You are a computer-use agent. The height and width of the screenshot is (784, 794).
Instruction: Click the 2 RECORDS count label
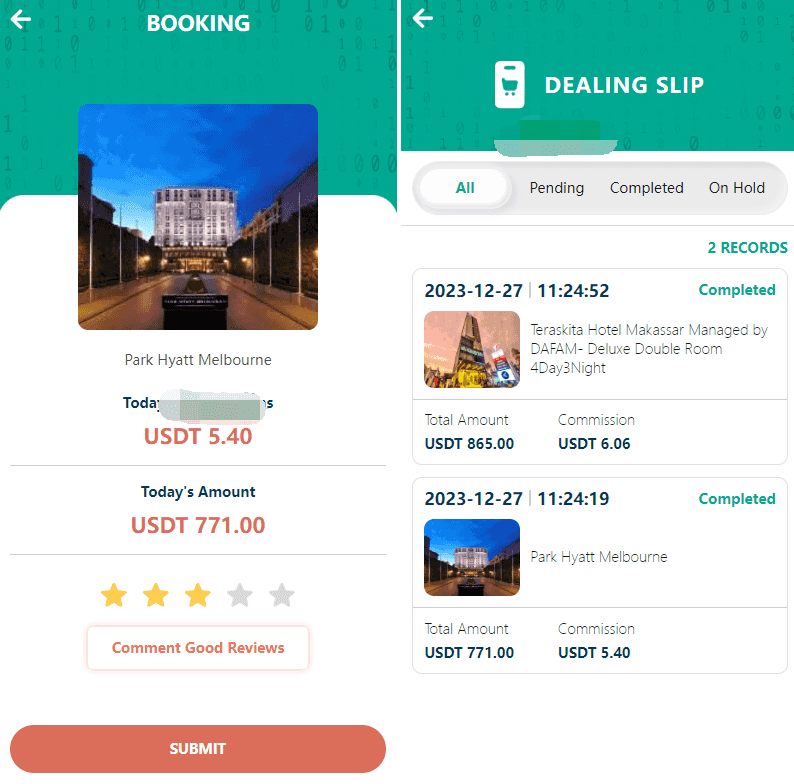click(x=747, y=248)
